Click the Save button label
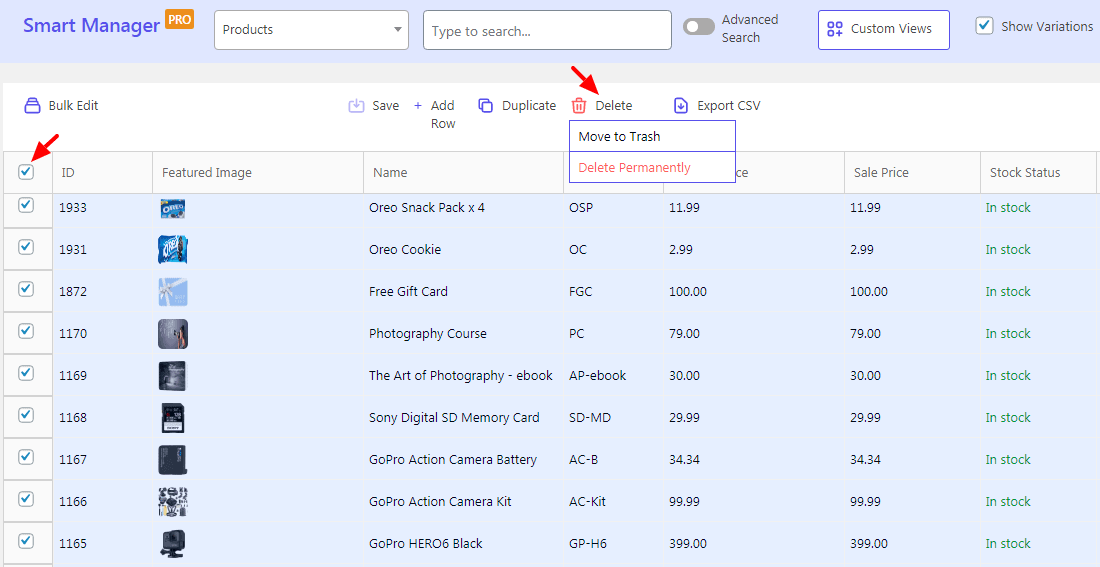 tap(386, 106)
